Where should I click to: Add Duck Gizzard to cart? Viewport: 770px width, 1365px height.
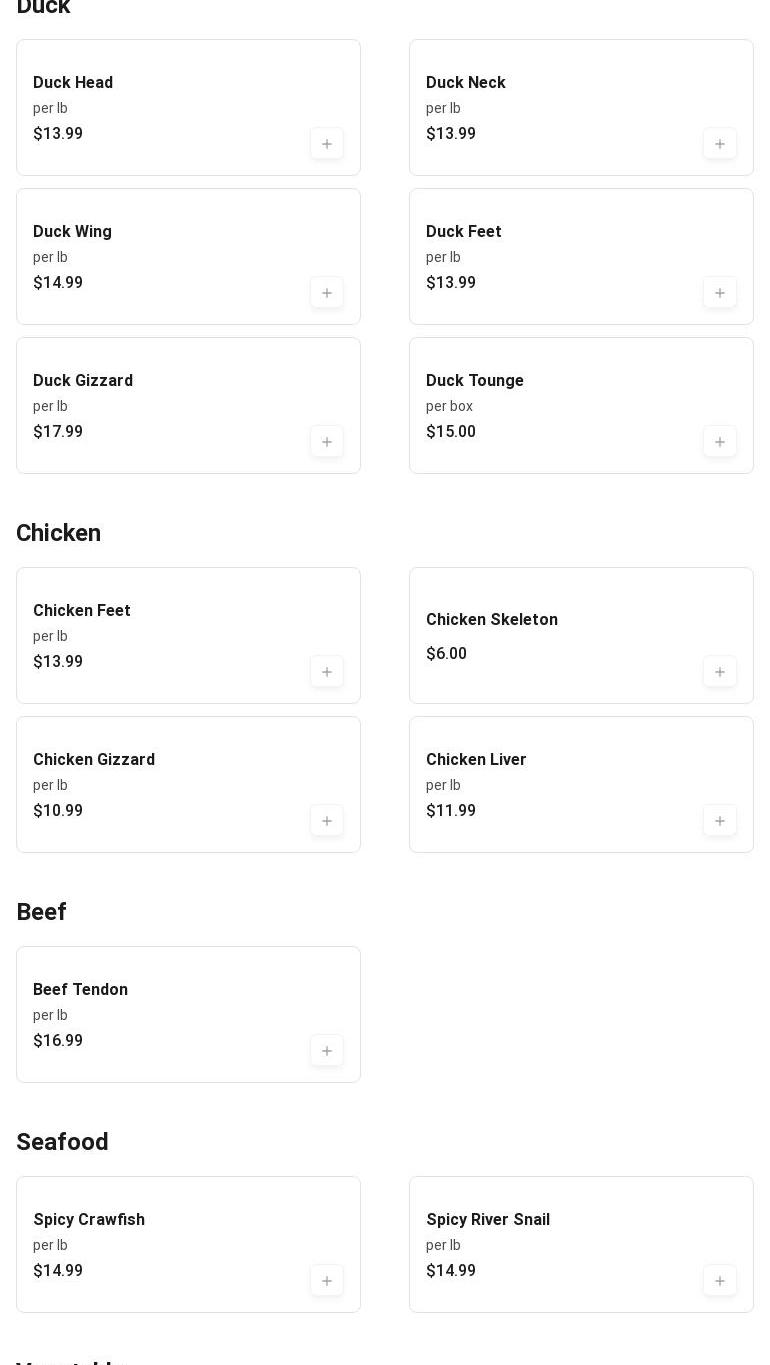pyautogui.click(x=327, y=442)
